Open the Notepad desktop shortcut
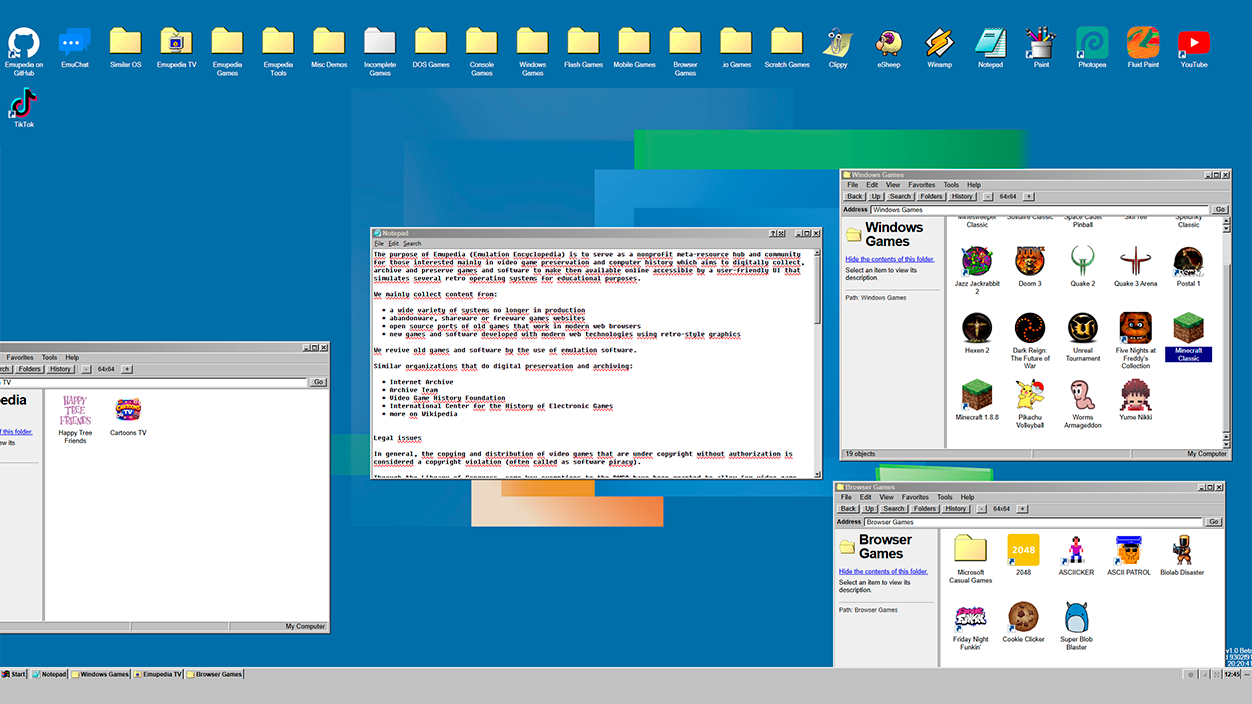This screenshot has width=1252, height=704. coord(990,48)
